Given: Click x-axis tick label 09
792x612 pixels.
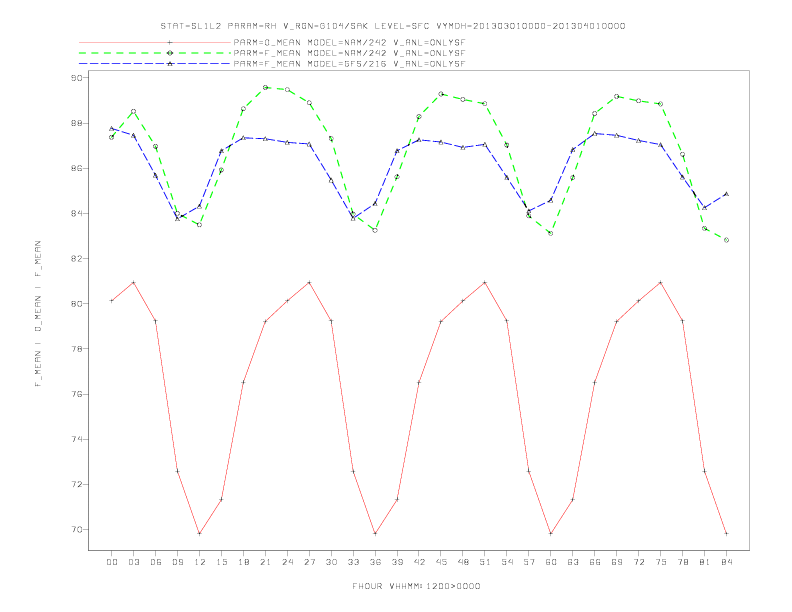Looking at the screenshot, I should coord(177,562).
